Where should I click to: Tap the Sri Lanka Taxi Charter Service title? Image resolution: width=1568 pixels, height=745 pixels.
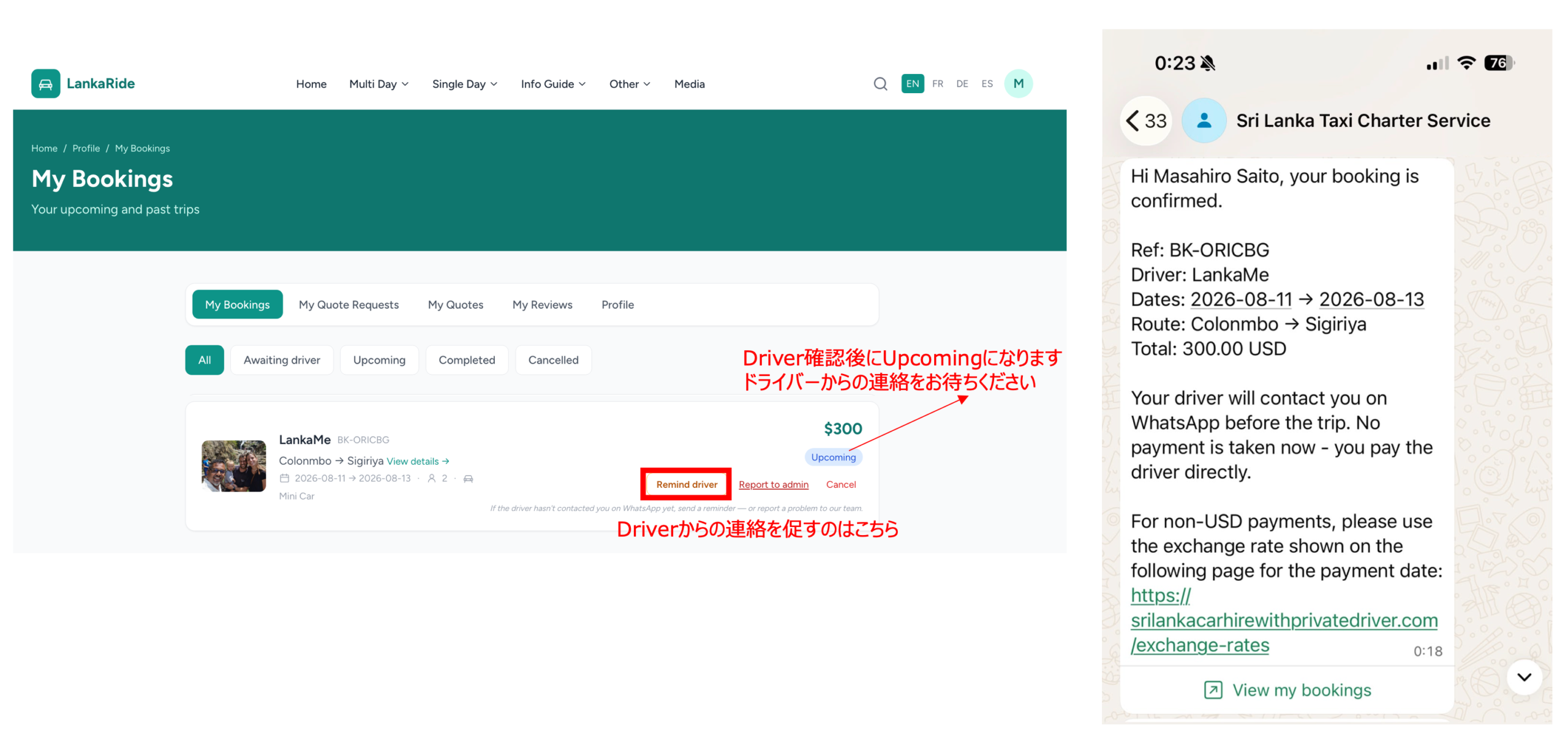(1363, 121)
